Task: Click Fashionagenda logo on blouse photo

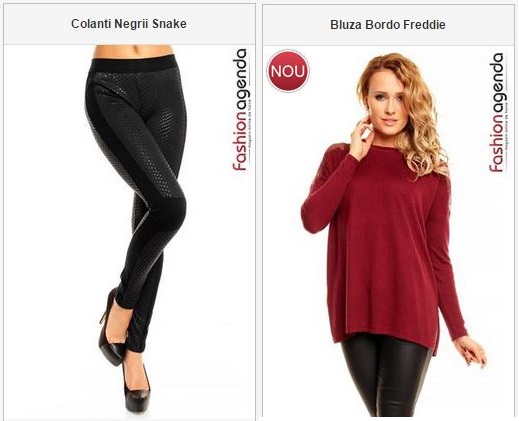Action: [x=498, y=112]
